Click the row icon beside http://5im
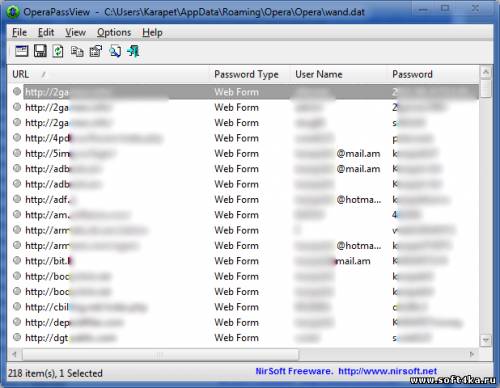 click(x=17, y=153)
